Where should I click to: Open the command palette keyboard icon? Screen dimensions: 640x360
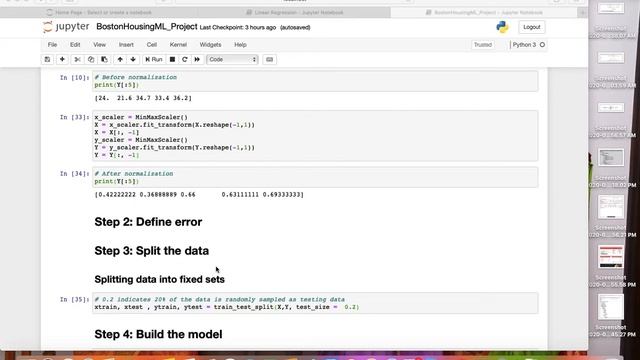point(269,60)
